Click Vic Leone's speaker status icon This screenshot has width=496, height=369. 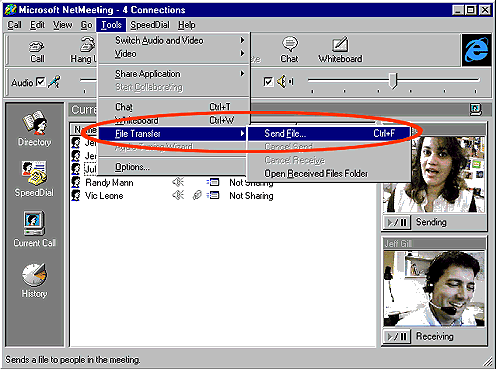click(178, 195)
